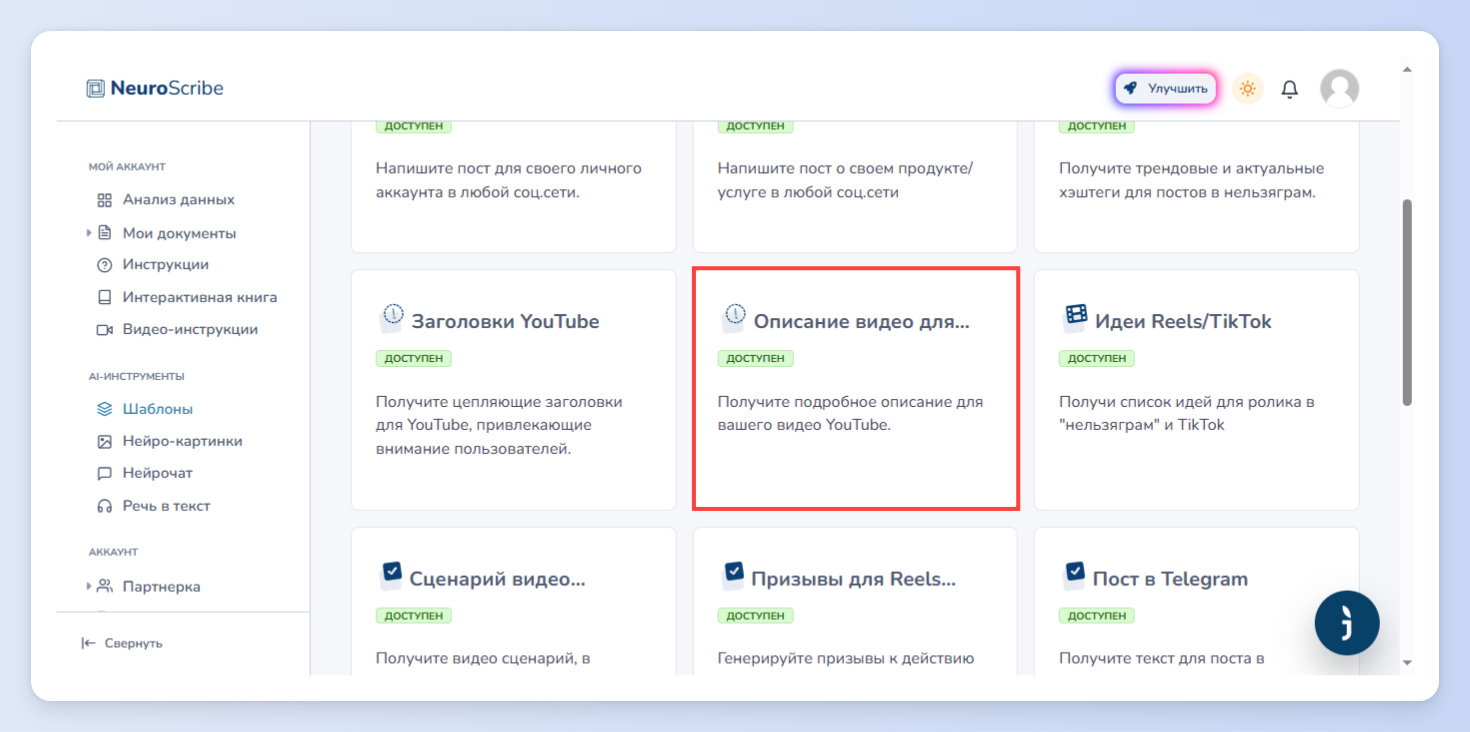
Task: Click the outer scrollbar down arrow
Action: [1407, 661]
